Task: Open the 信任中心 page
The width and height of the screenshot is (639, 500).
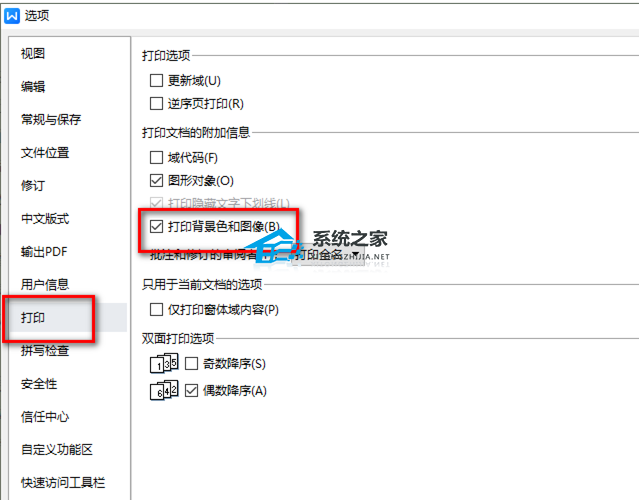Action: pyautogui.click(x=45, y=416)
